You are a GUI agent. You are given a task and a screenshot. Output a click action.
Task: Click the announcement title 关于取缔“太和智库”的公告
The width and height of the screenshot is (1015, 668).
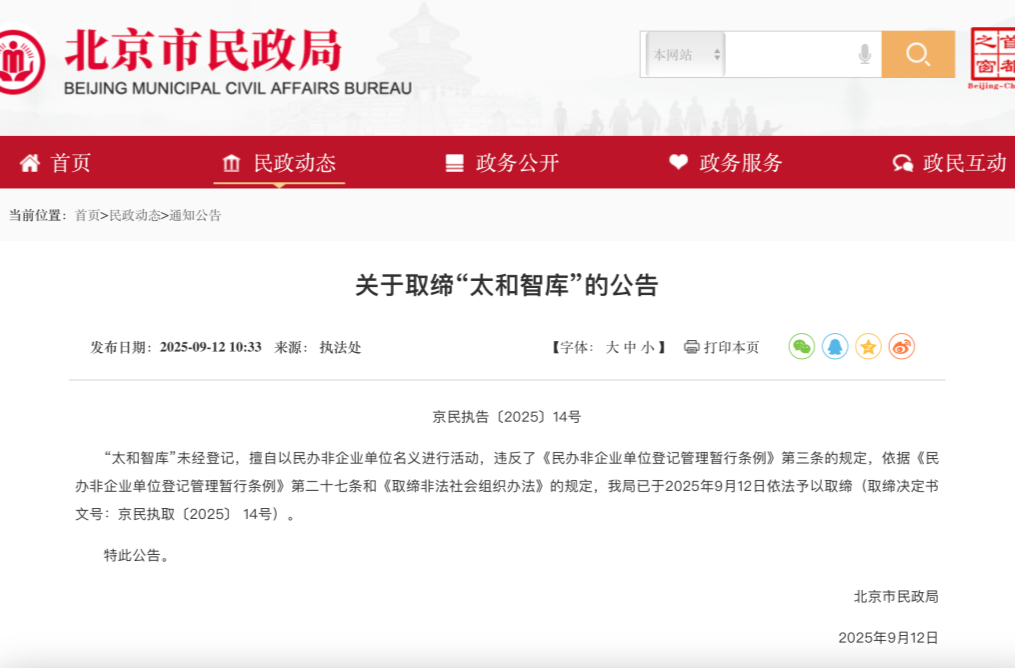point(507,285)
